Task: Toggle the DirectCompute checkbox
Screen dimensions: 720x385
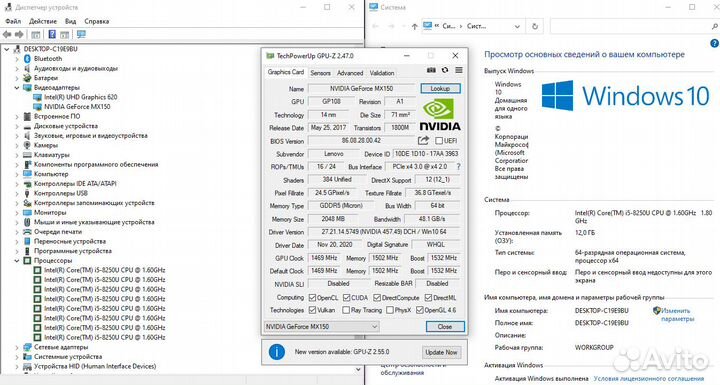Action: pos(377,298)
